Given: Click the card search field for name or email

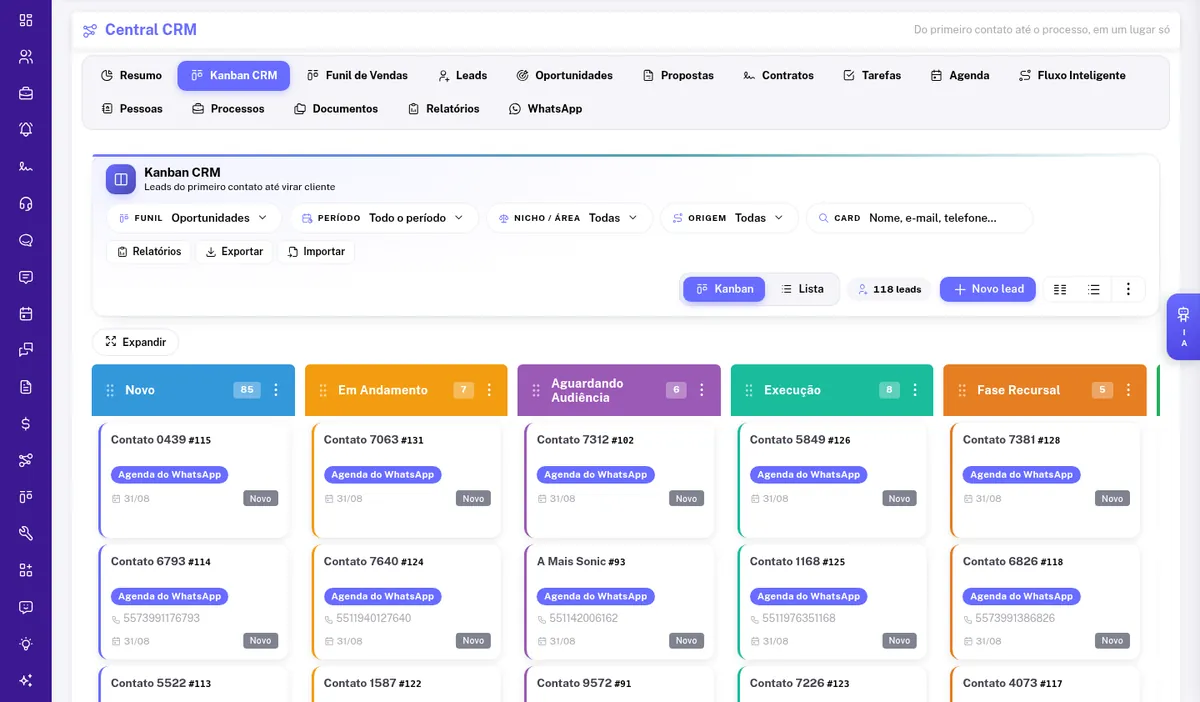Looking at the screenshot, I should point(919,218).
